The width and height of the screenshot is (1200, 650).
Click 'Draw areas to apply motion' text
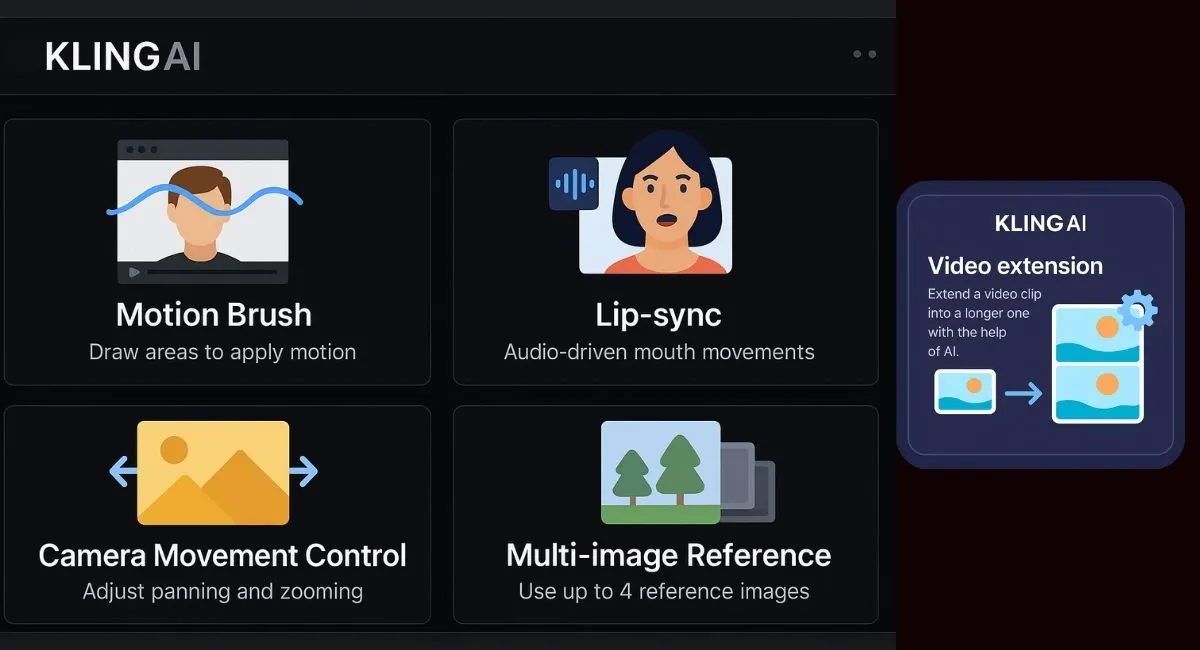pyautogui.click(x=222, y=352)
